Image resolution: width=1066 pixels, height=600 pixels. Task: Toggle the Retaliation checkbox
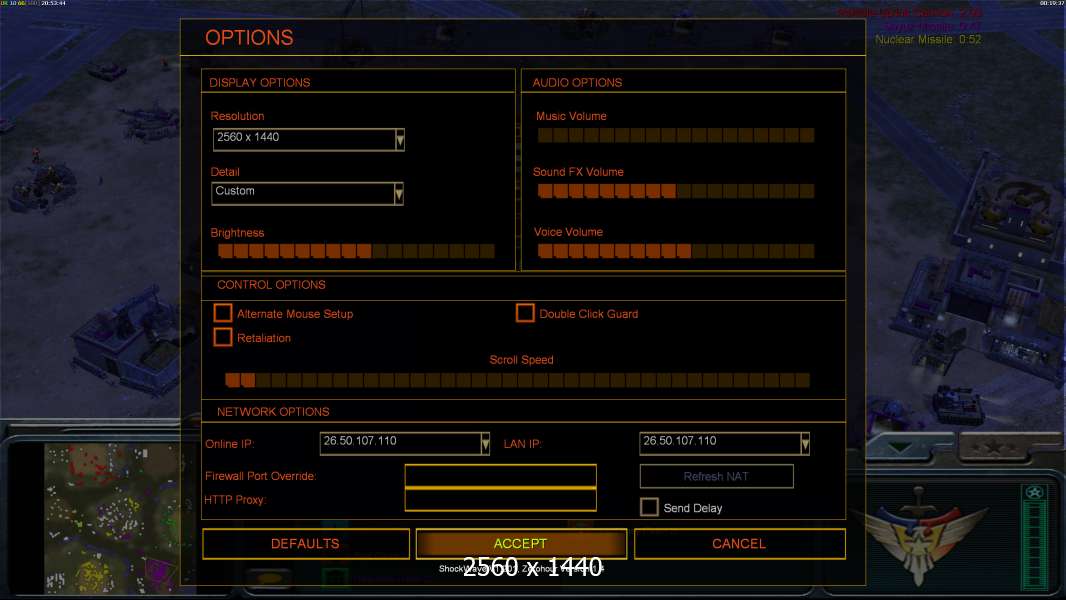pyautogui.click(x=223, y=337)
